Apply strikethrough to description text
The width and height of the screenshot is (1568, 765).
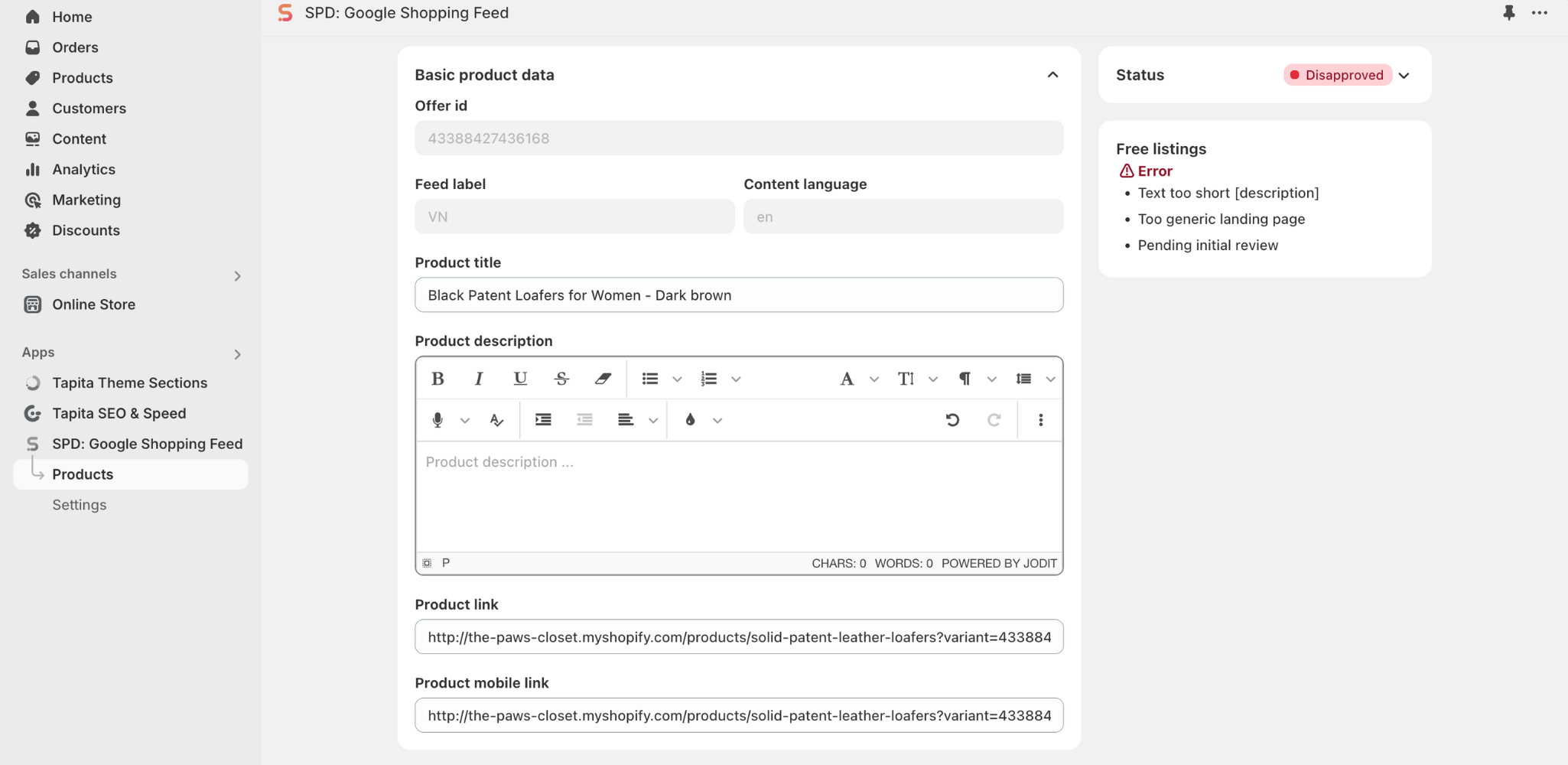point(561,379)
